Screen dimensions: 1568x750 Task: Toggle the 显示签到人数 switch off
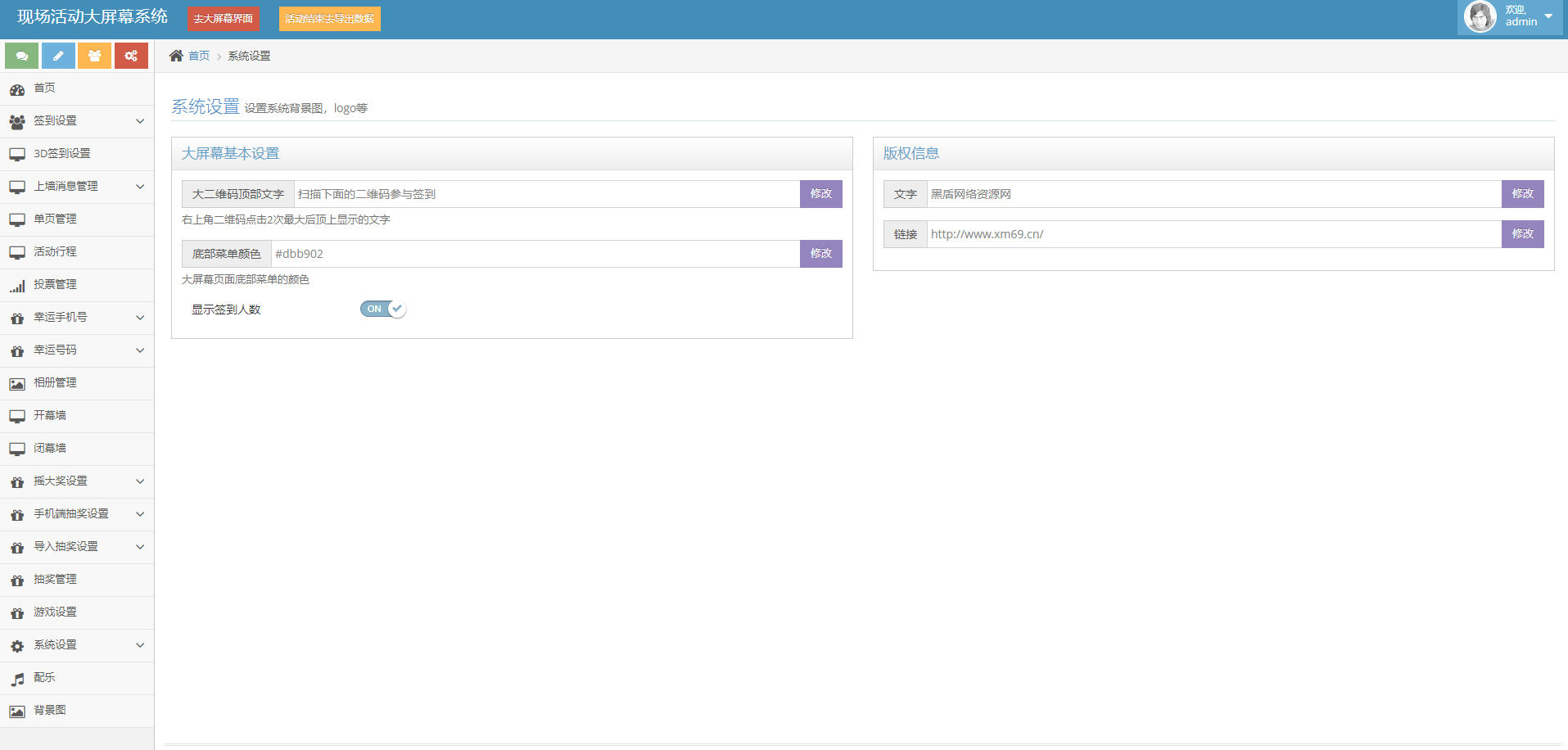pyautogui.click(x=382, y=309)
